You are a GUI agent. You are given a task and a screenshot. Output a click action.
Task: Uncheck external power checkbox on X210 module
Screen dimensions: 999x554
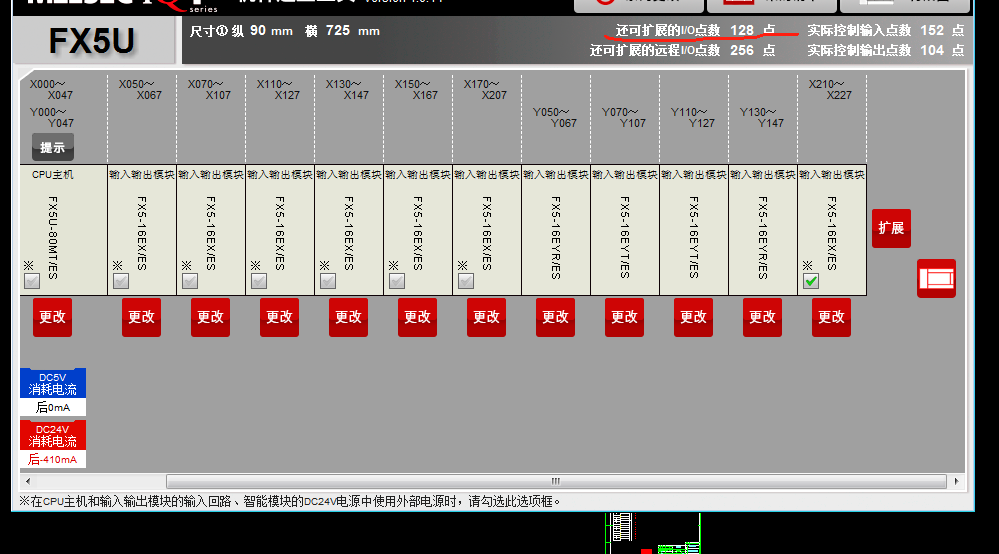pos(811,281)
